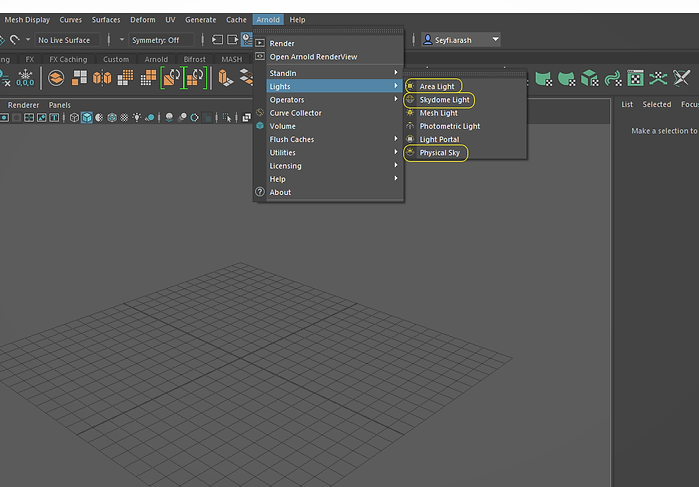Toggle Isolate Select dotted-box cursor icon
Viewport: 699px width, 487px height.
click(227, 117)
